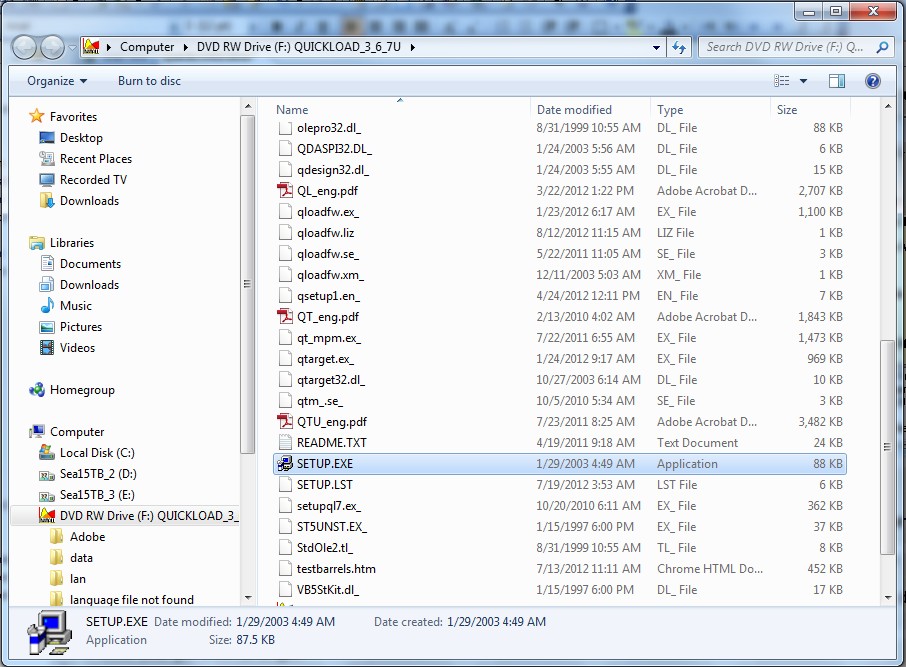Select file qt_mpm.ex_
This screenshot has width=906, height=667.
329,338
